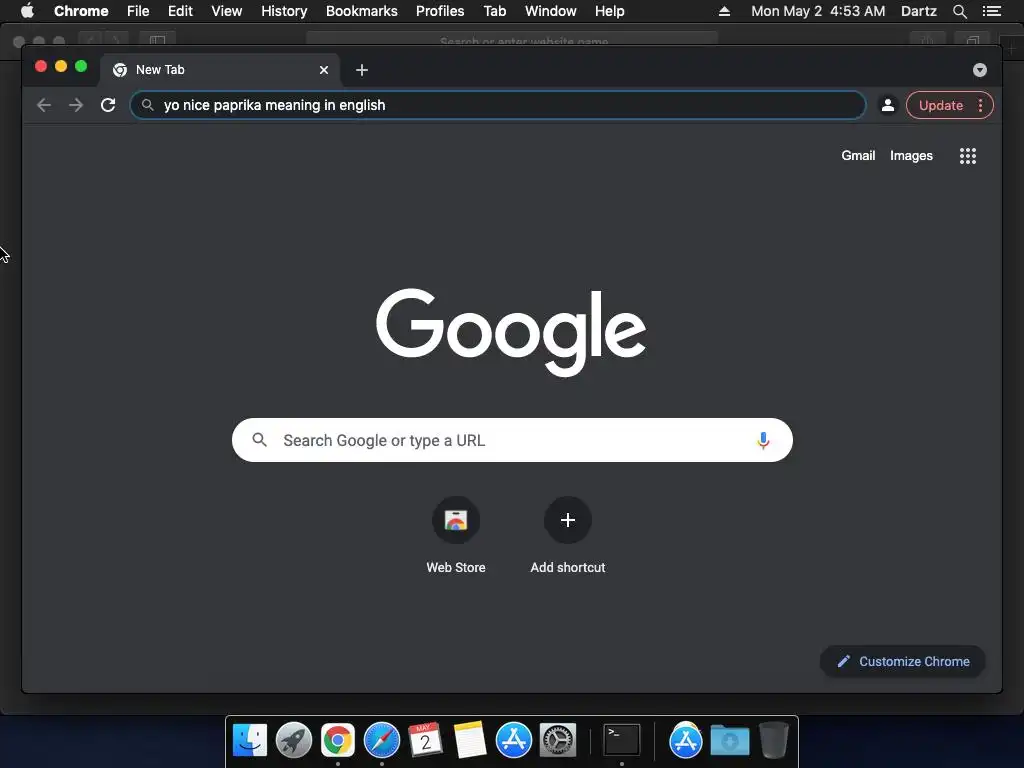Click the Dartz user name in menu bar
Viewport: 1024px width, 768px height.
click(x=919, y=11)
